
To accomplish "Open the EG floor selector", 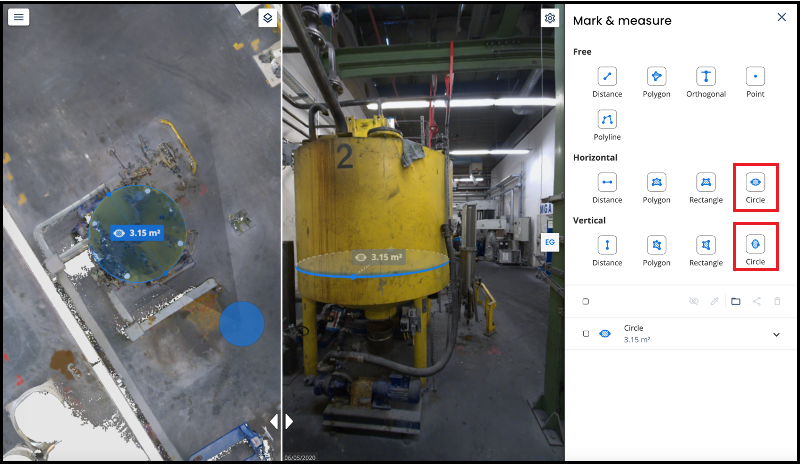I will click(549, 242).
